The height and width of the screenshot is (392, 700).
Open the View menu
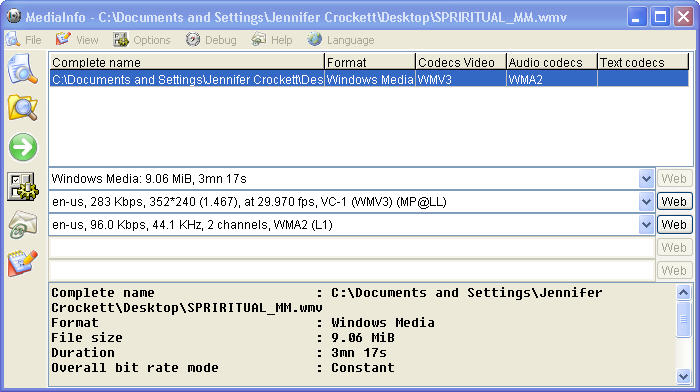77,40
